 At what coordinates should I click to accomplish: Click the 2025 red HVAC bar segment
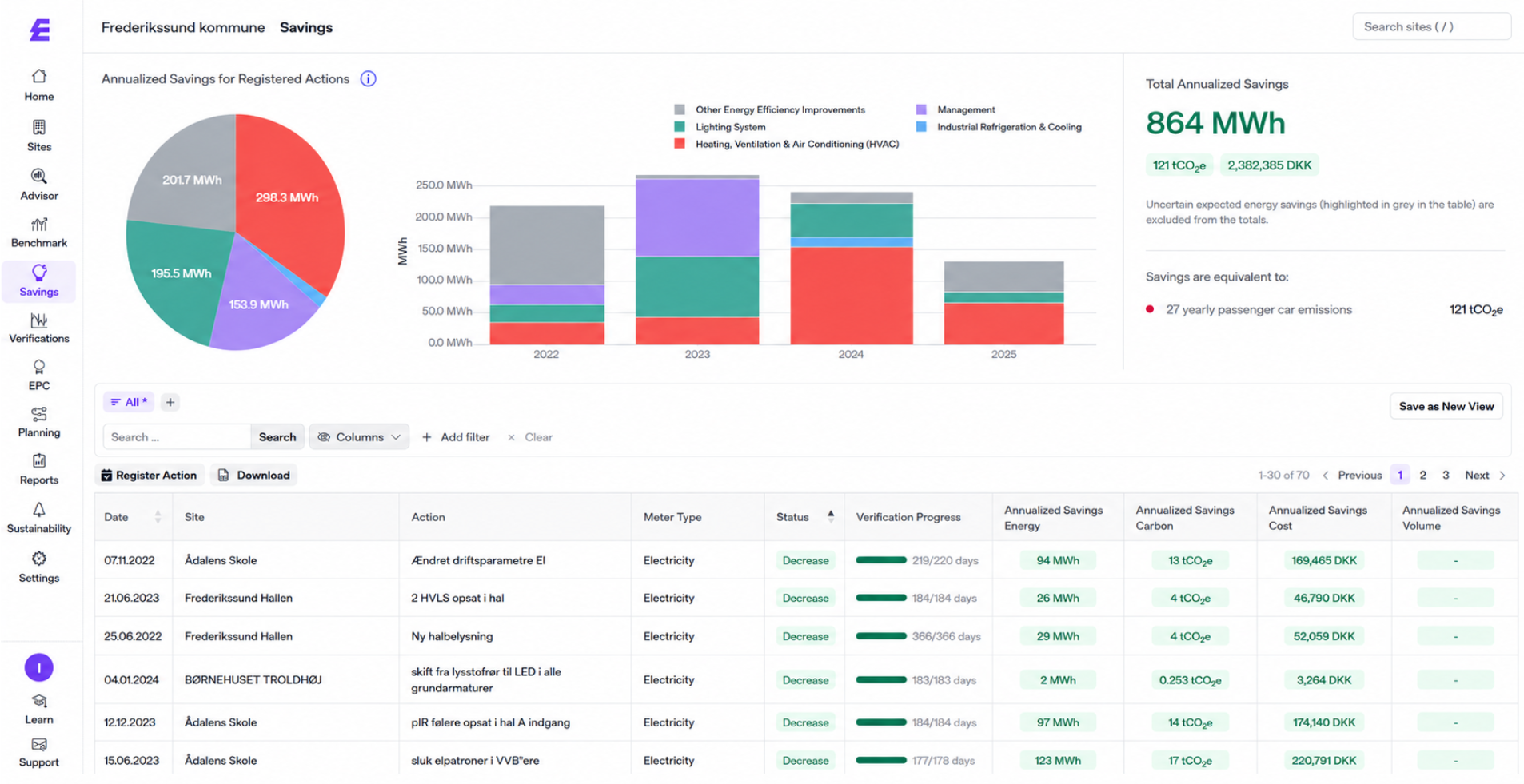pos(1003,324)
